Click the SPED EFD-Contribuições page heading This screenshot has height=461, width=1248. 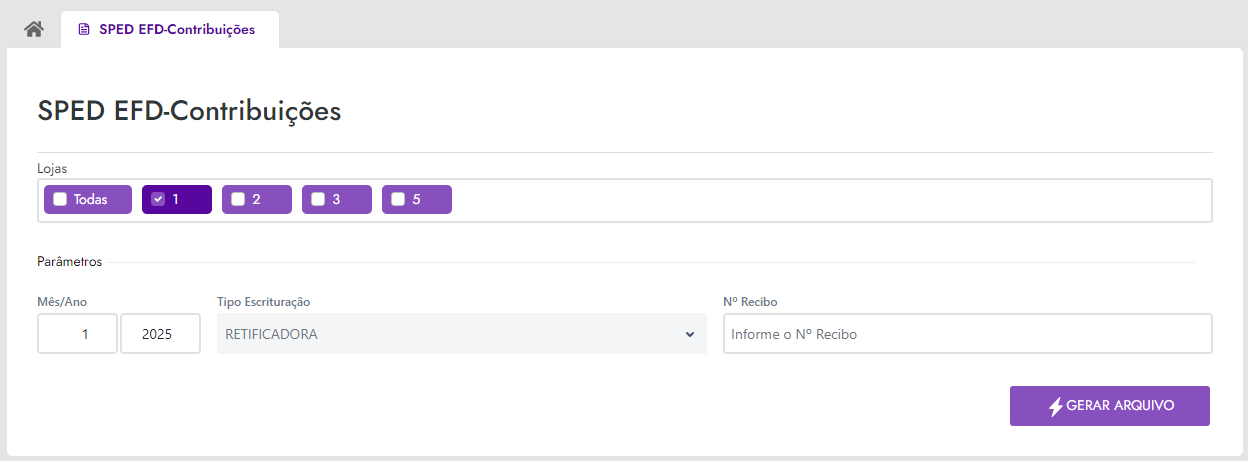(189, 111)
